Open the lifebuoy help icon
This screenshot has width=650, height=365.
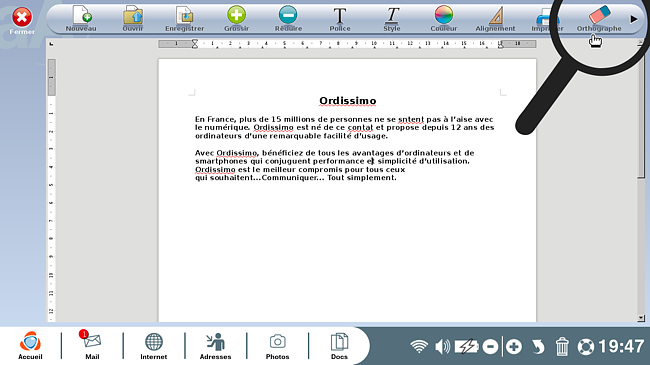coord(586,347)
